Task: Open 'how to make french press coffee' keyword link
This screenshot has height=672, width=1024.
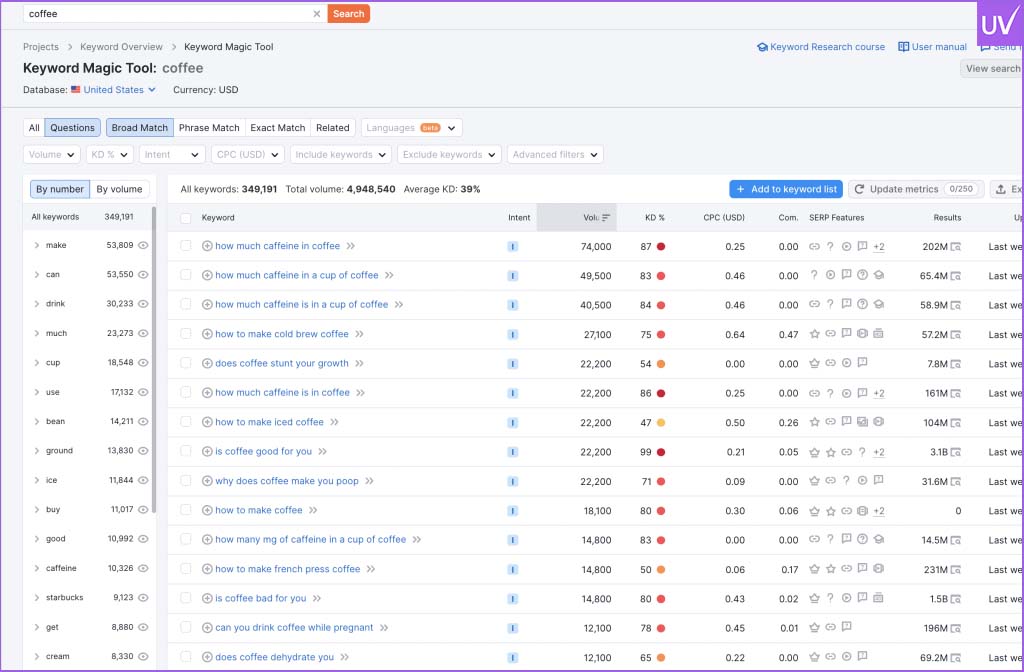Action: [x=287, y=569]
